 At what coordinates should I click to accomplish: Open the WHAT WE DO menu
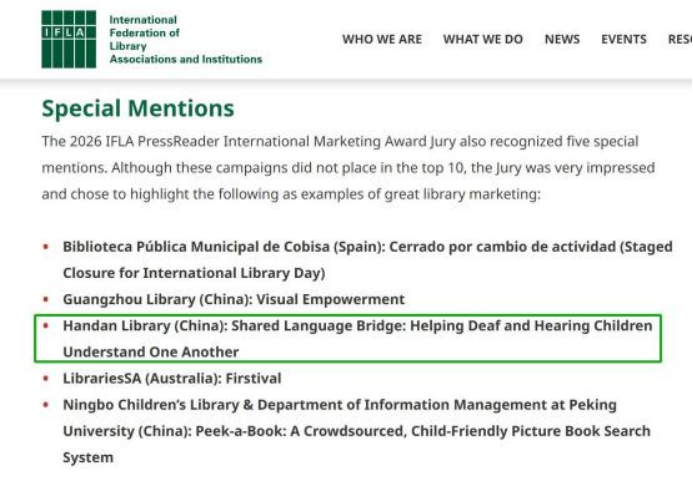pyautogui.click(x=483, y=39)
